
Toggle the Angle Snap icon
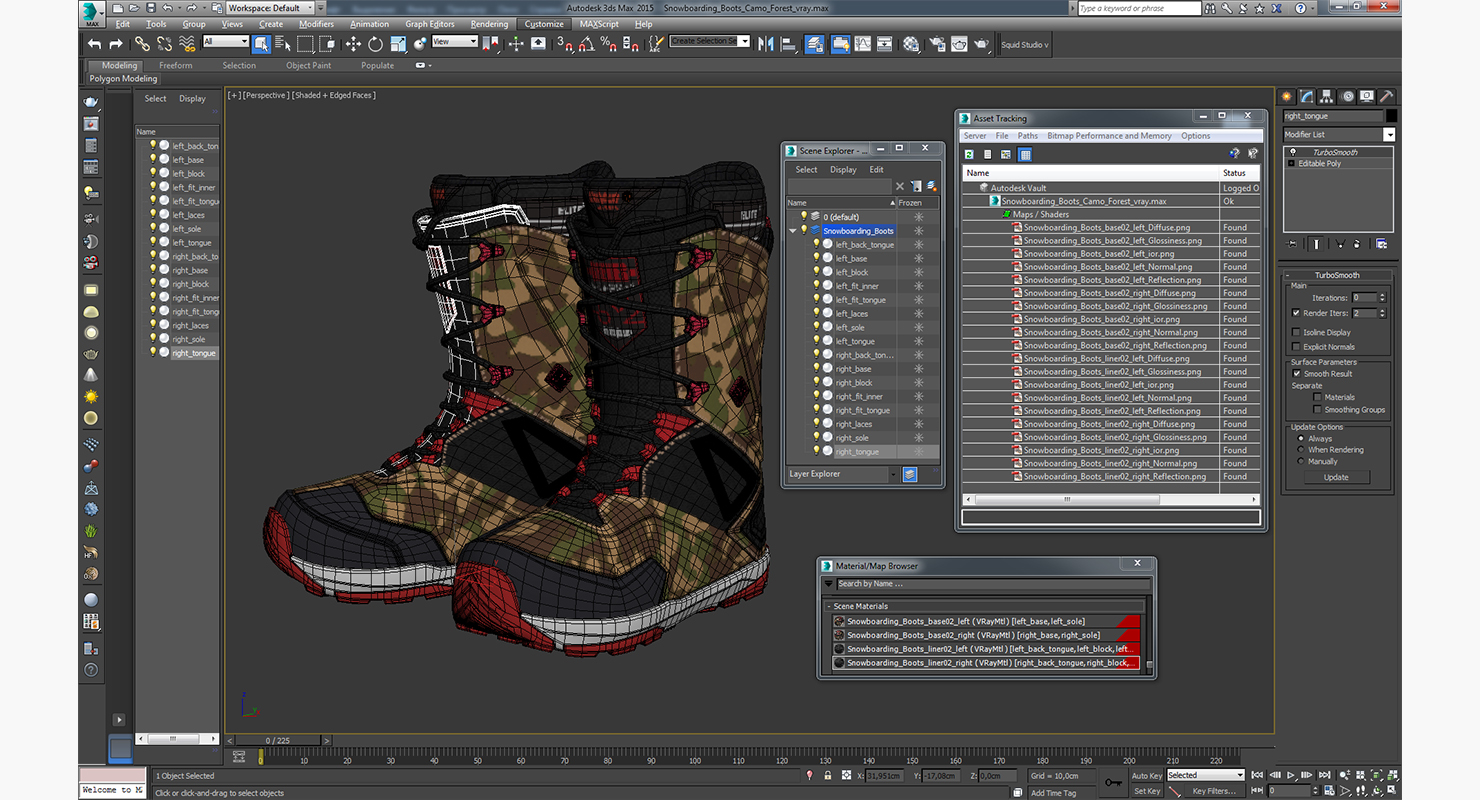pyautogui.click(x=586, y=44)
